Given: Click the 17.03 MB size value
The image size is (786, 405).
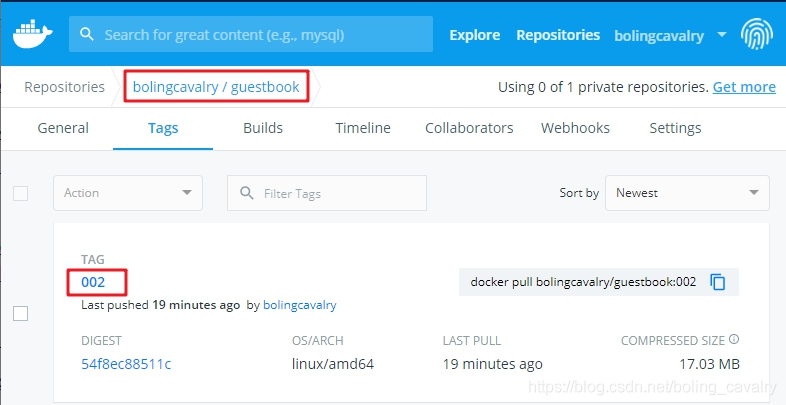Looking at the screenshot, I should click(x=709, y=363).
